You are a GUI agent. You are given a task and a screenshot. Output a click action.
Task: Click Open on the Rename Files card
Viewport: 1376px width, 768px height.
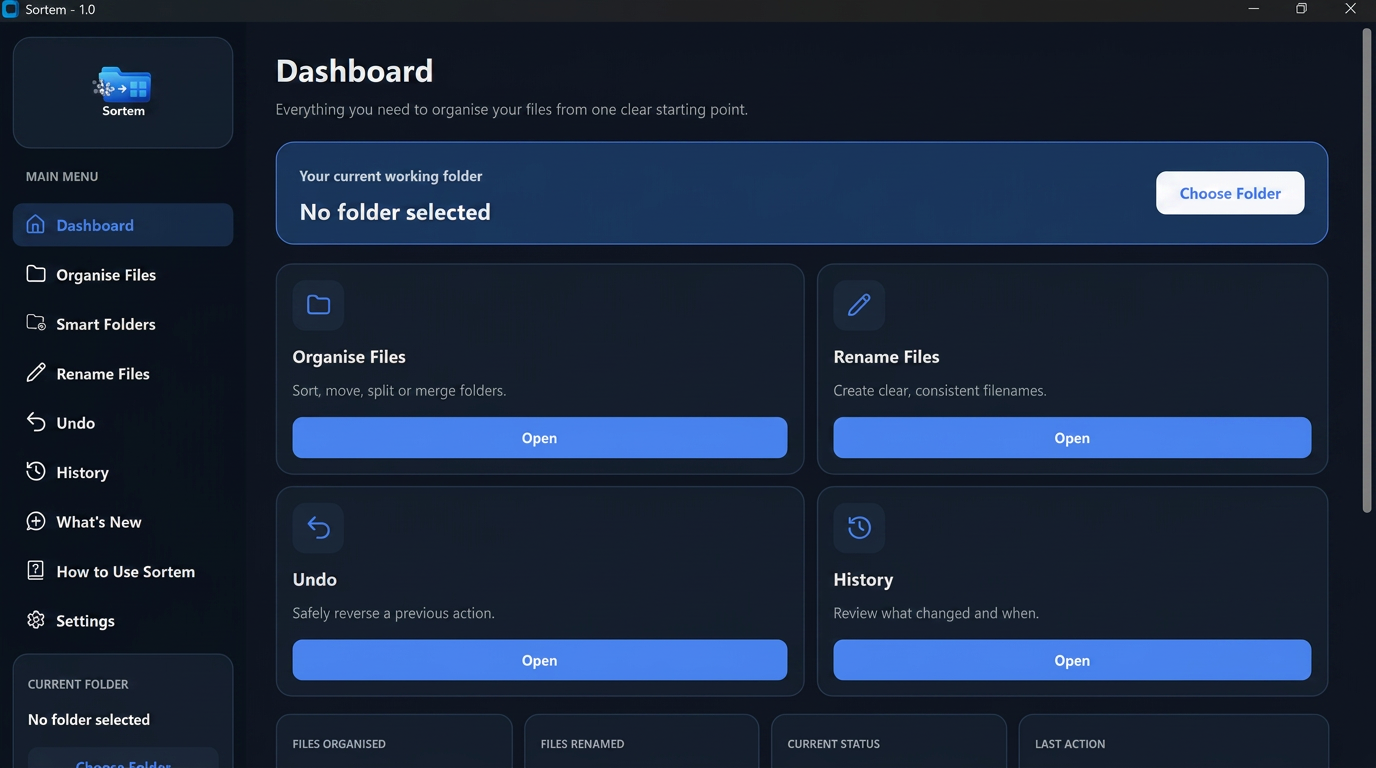point(1072,438)
